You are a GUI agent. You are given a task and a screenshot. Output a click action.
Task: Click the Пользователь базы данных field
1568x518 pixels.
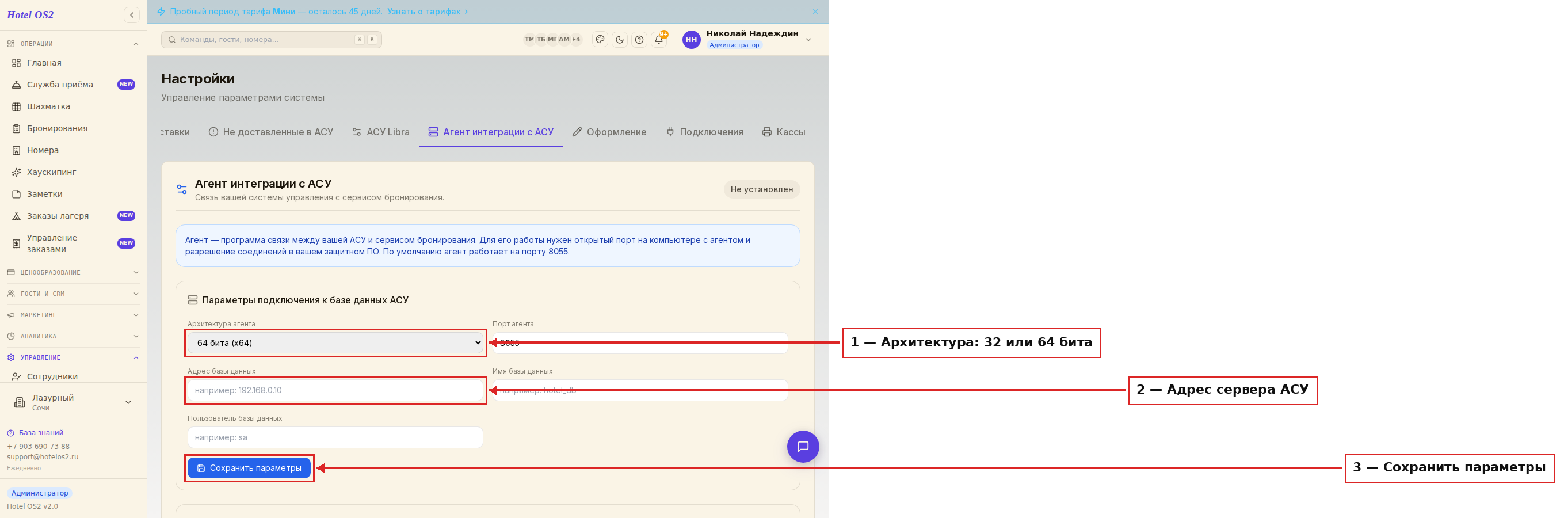pyautogui.click(x=335, y=437)
